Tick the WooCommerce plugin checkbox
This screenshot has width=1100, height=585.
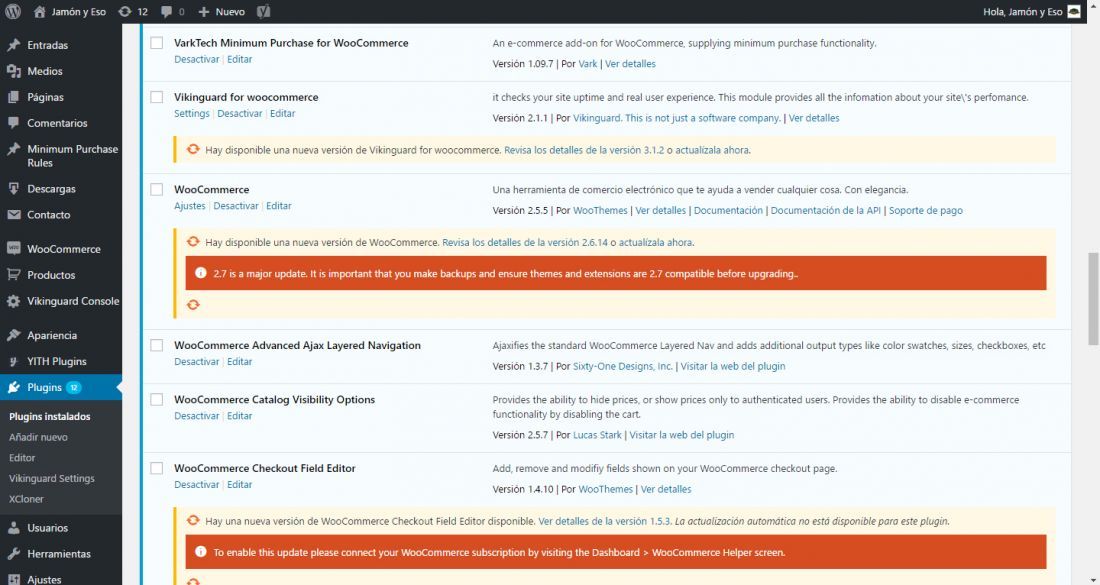(157, 189)
